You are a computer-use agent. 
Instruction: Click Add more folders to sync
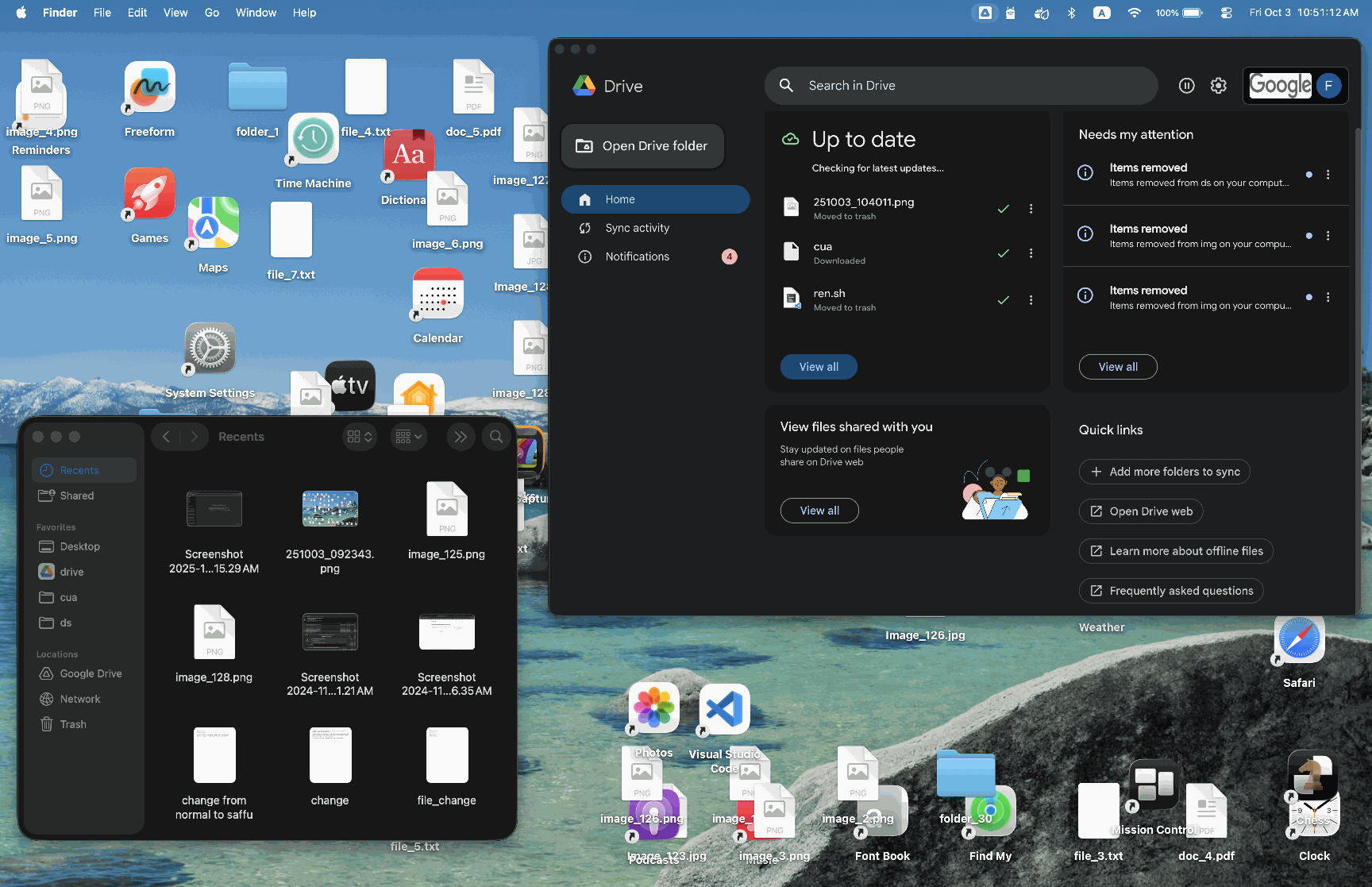(1164, 472)
